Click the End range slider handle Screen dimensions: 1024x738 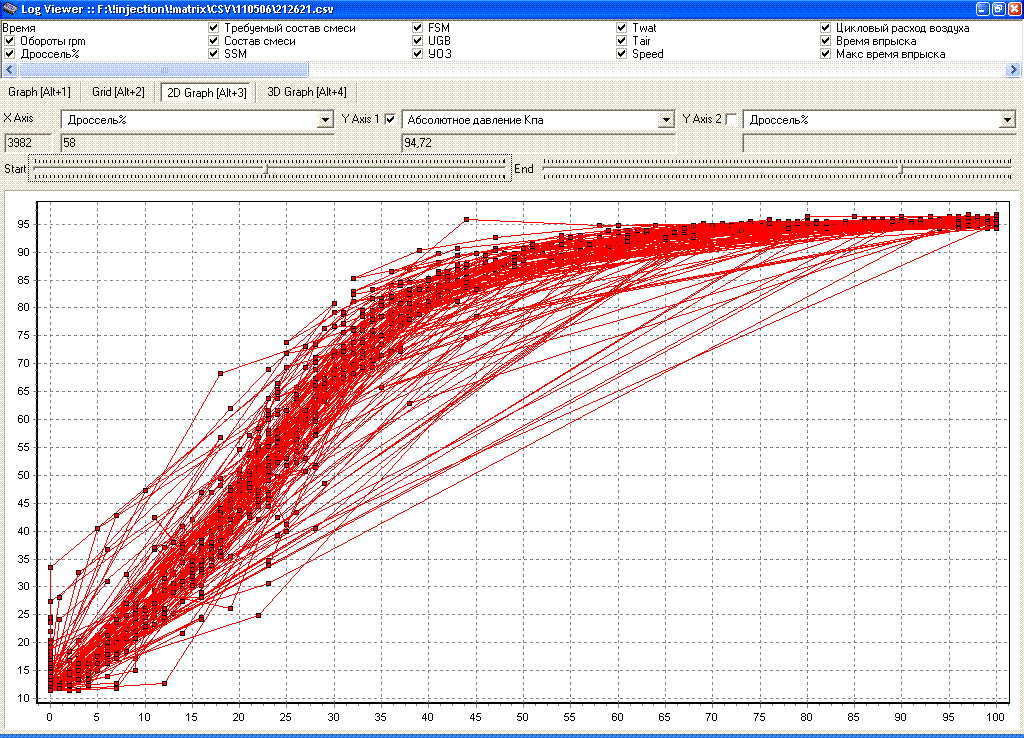click(901, 169)
